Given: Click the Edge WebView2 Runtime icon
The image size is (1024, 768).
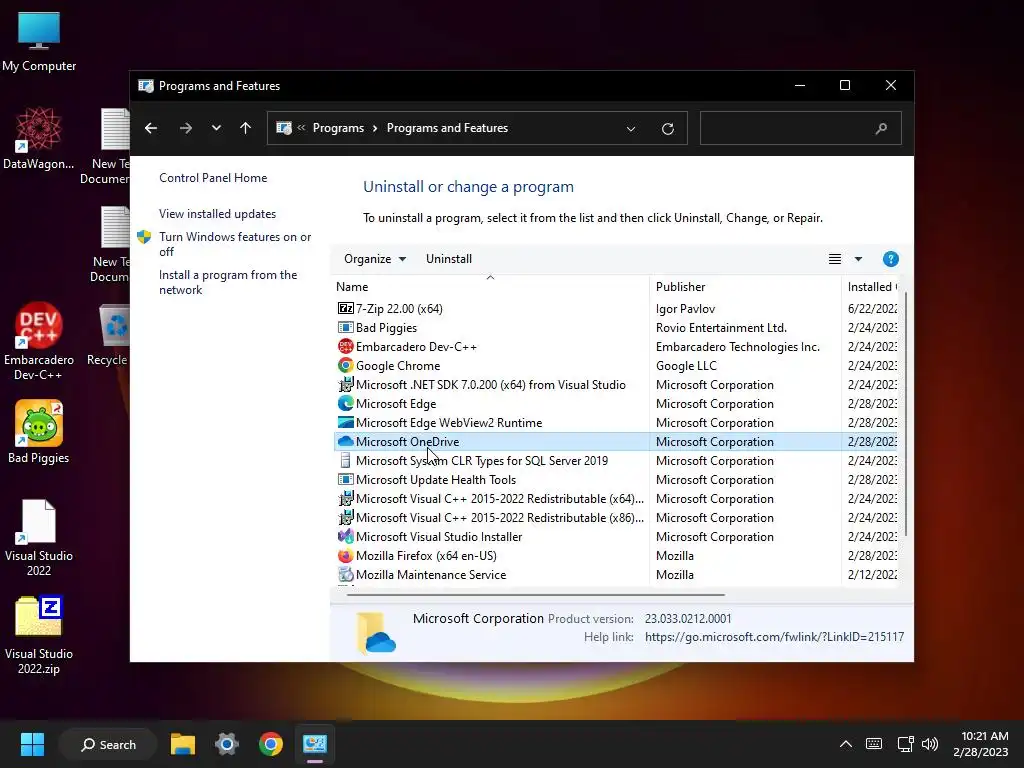Looking at the screenshot, I should [345, 422].
